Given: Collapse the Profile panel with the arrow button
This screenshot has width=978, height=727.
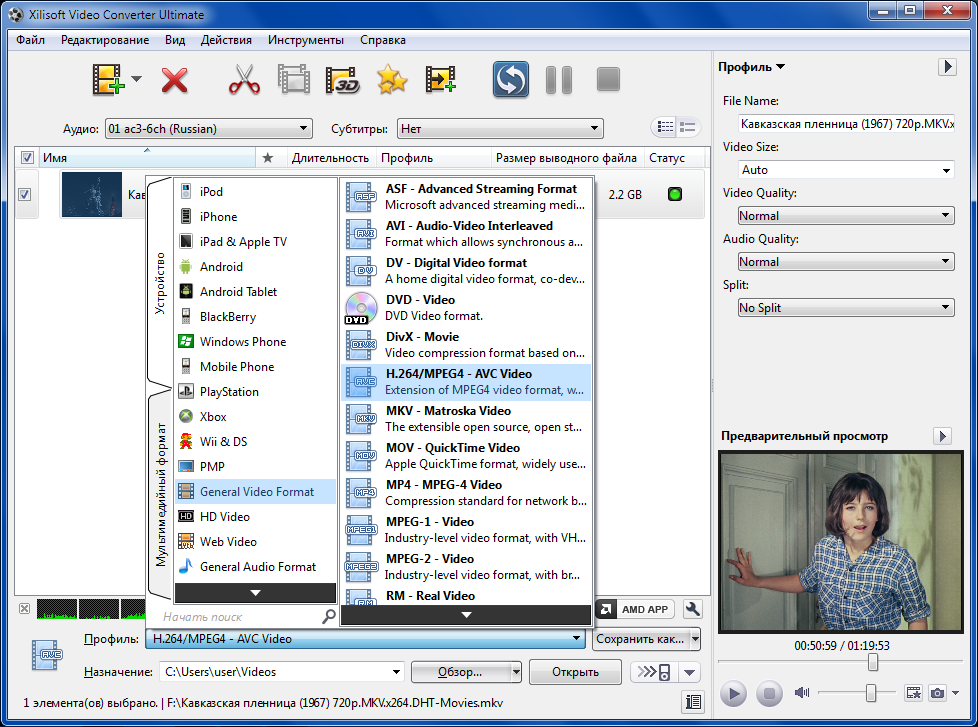Looking at the screenshot, I should click(947, 67).
